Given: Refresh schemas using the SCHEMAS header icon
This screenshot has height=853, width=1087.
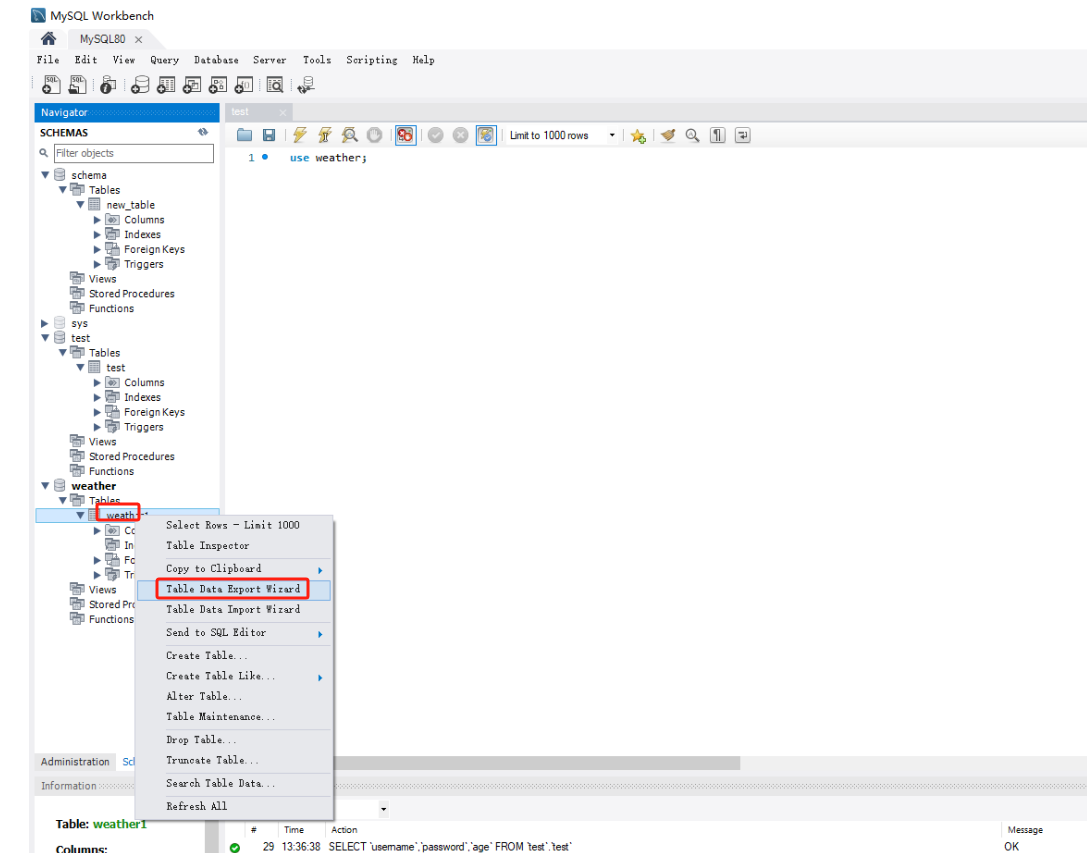Looking at the screenshot, I should click(202, 132).
